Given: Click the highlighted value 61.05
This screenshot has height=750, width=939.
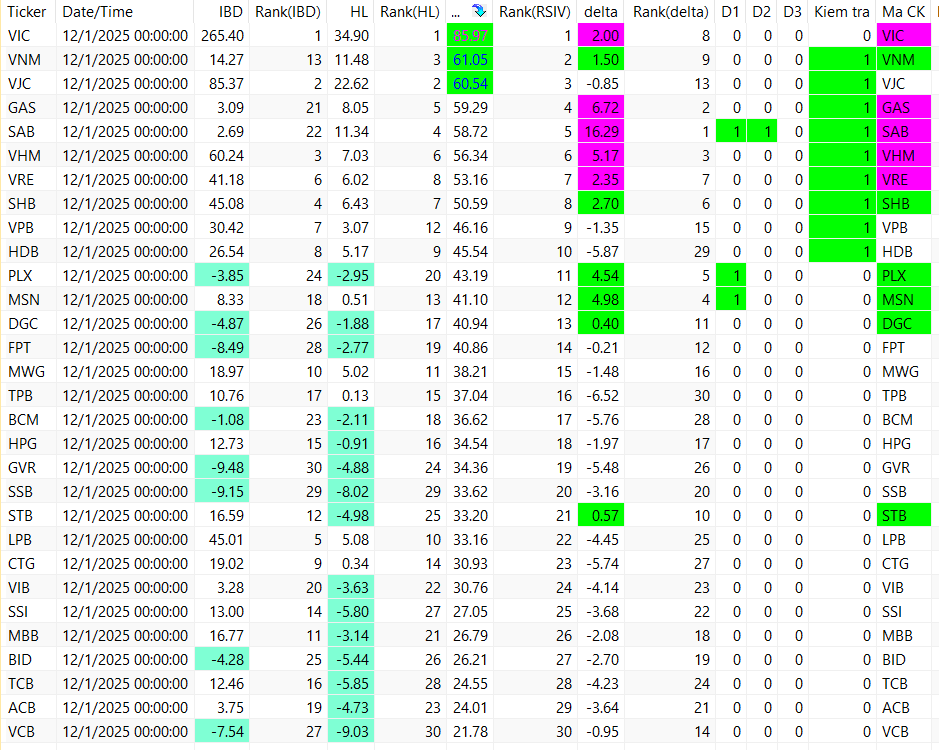Looking at the screenshot, I should 470,59.
